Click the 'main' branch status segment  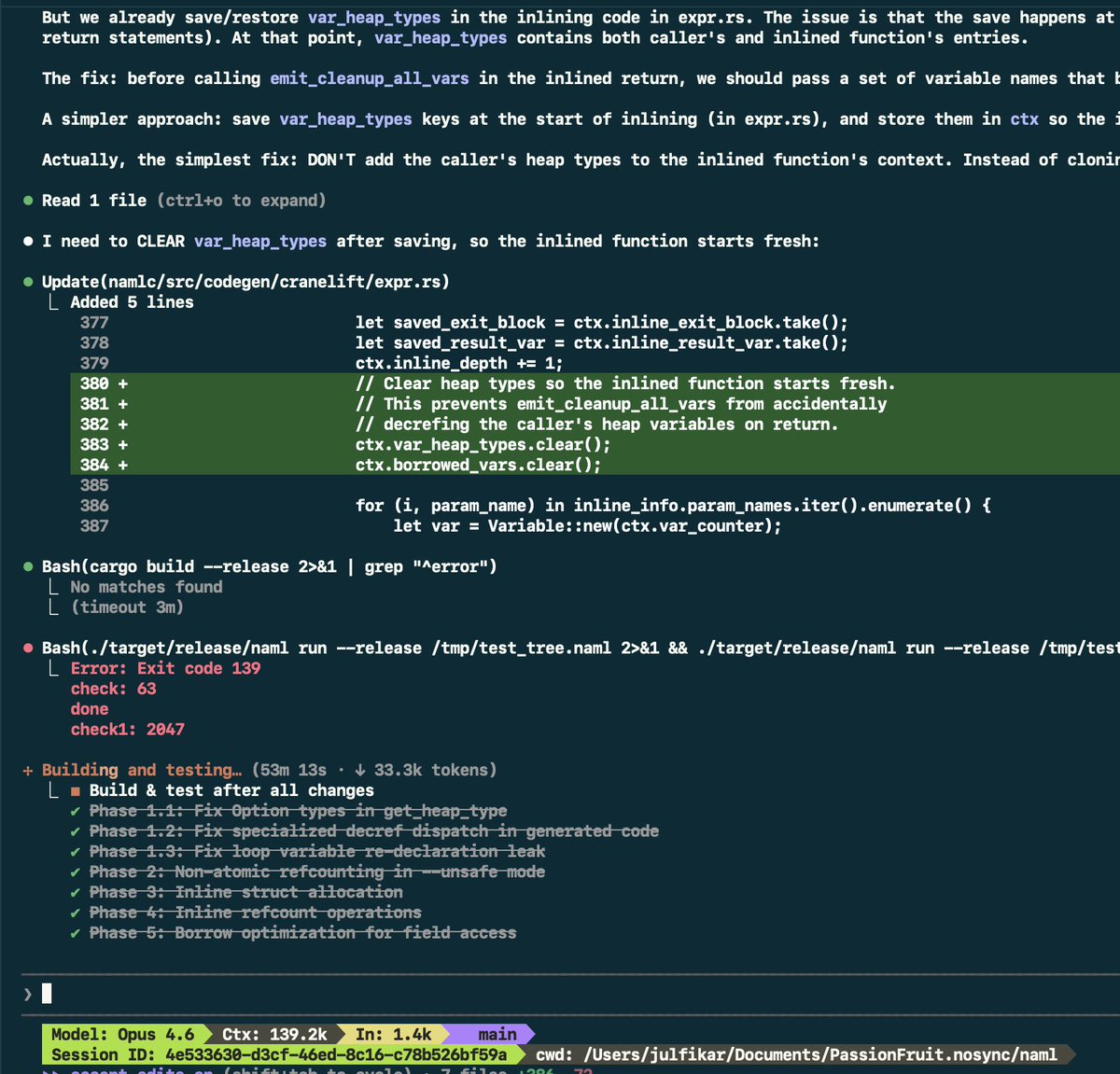497,1034
